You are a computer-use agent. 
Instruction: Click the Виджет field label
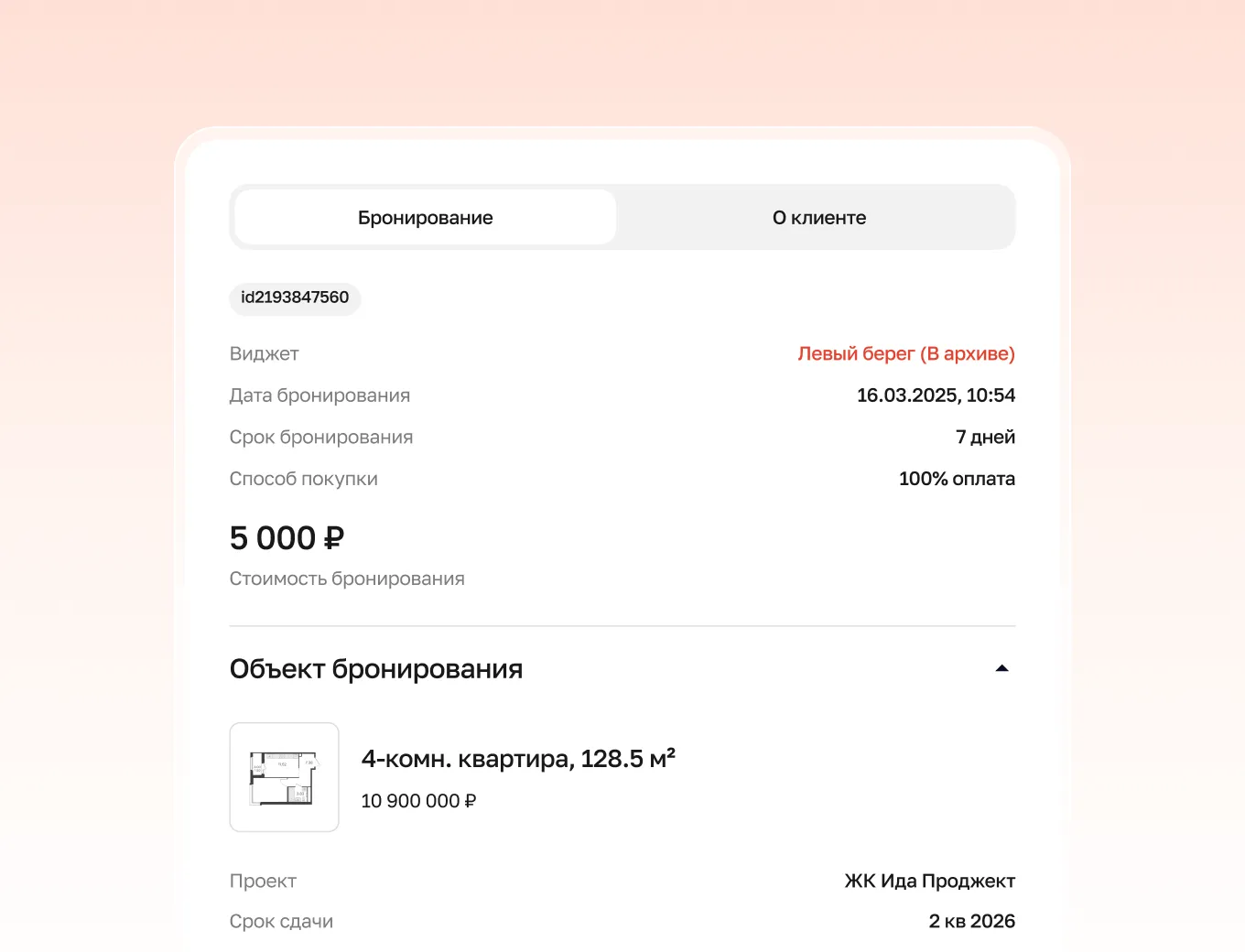(x=264, y=353)
